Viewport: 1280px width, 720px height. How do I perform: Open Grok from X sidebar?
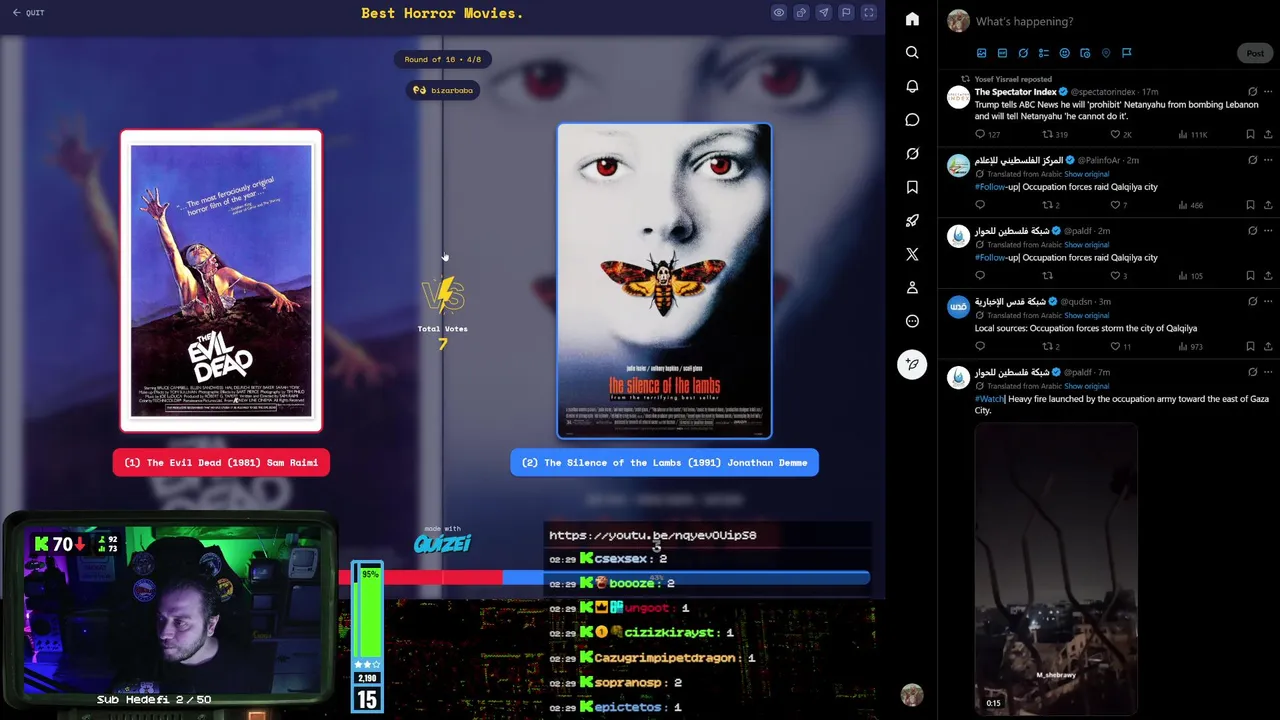click(x=912, y=154)
